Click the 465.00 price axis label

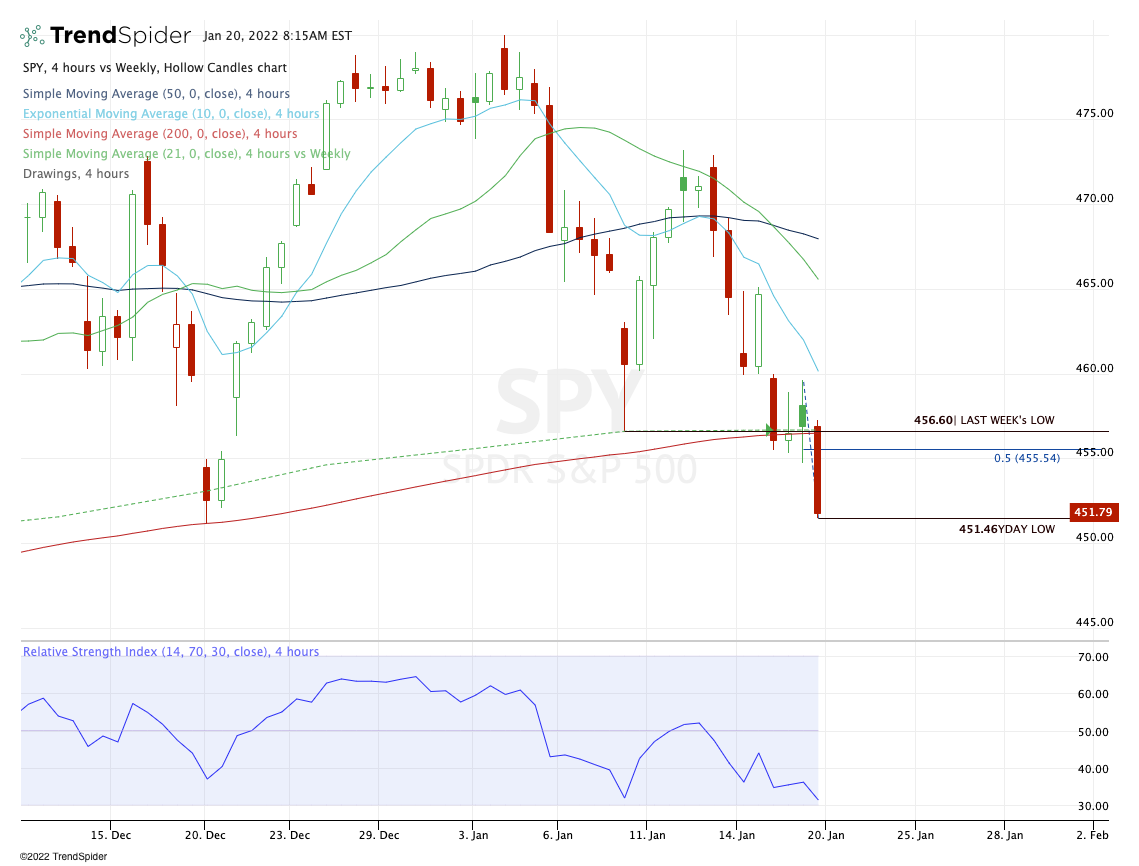tap(1094, 283)
